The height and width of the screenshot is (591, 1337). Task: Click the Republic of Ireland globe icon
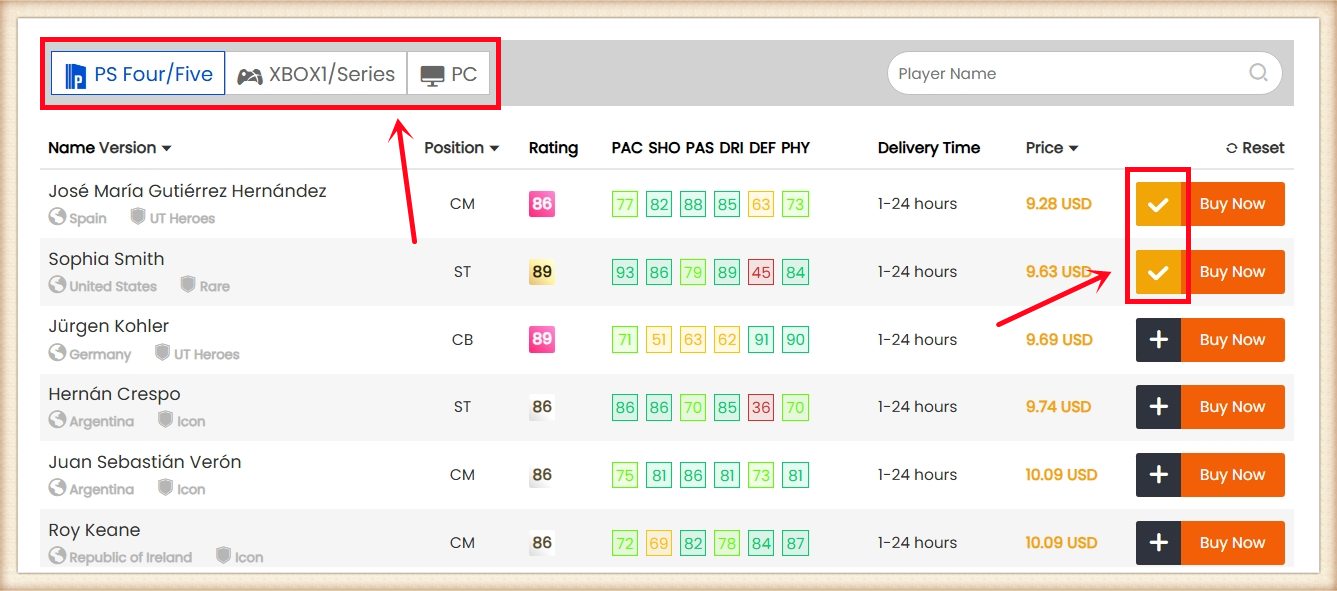pos(57,556)
